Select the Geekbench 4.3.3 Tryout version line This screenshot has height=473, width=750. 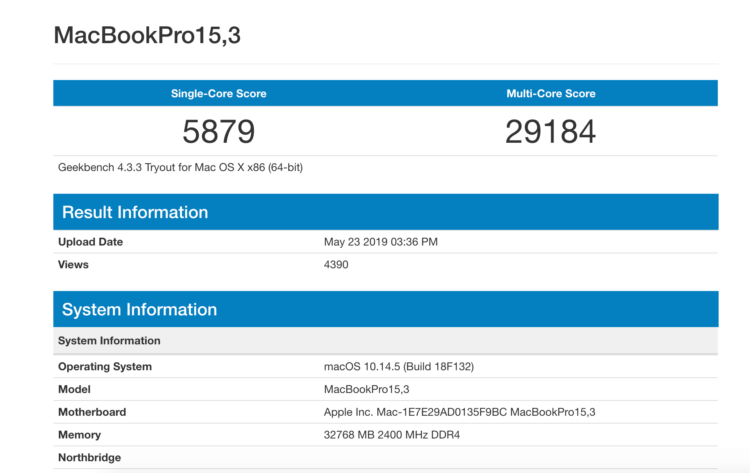coord(180,167)
